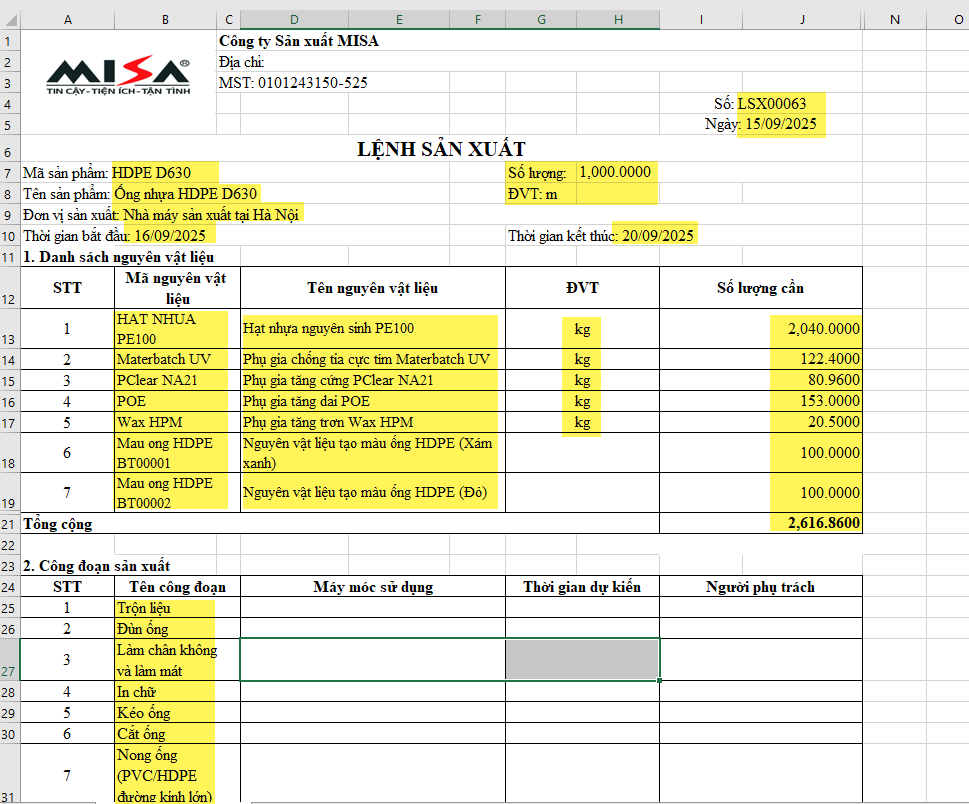Click quantity '153.0000'
Viewport: 969px width, 804px height.
pos(830,401)
